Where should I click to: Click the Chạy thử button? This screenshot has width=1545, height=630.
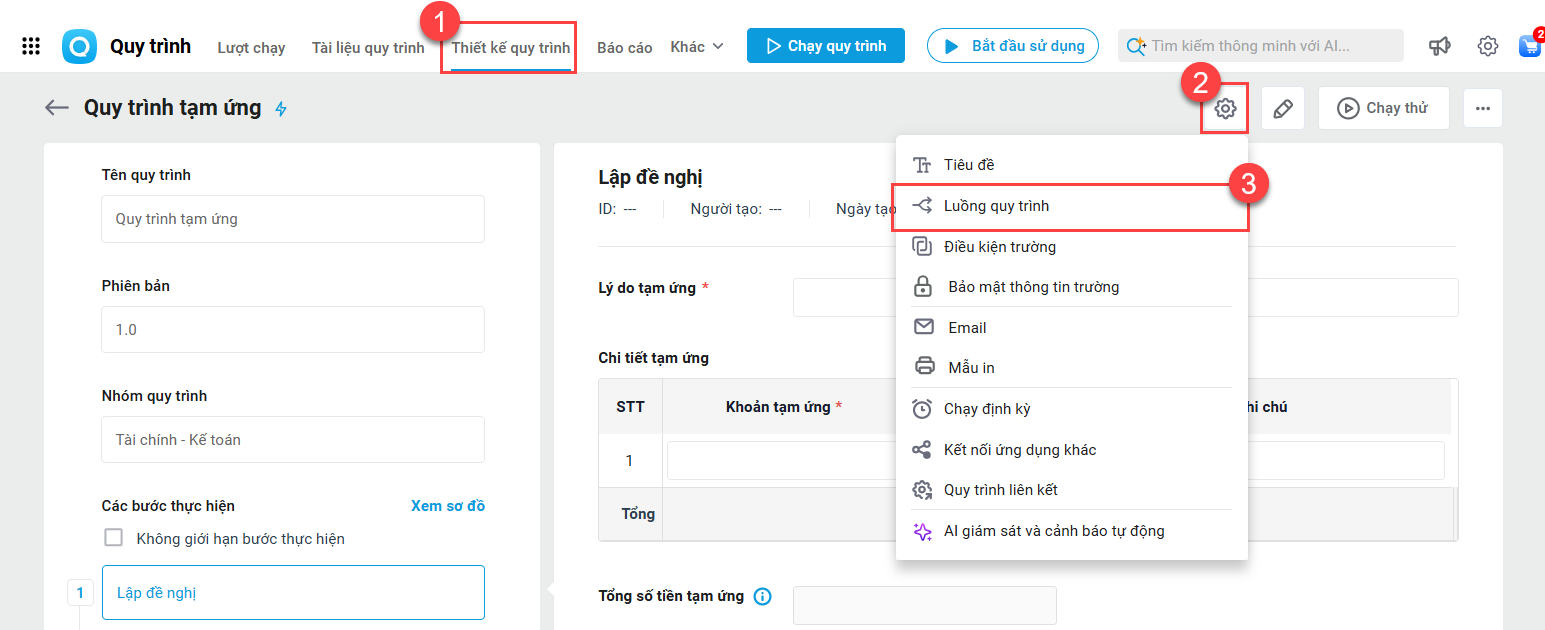pos(1383,109)
